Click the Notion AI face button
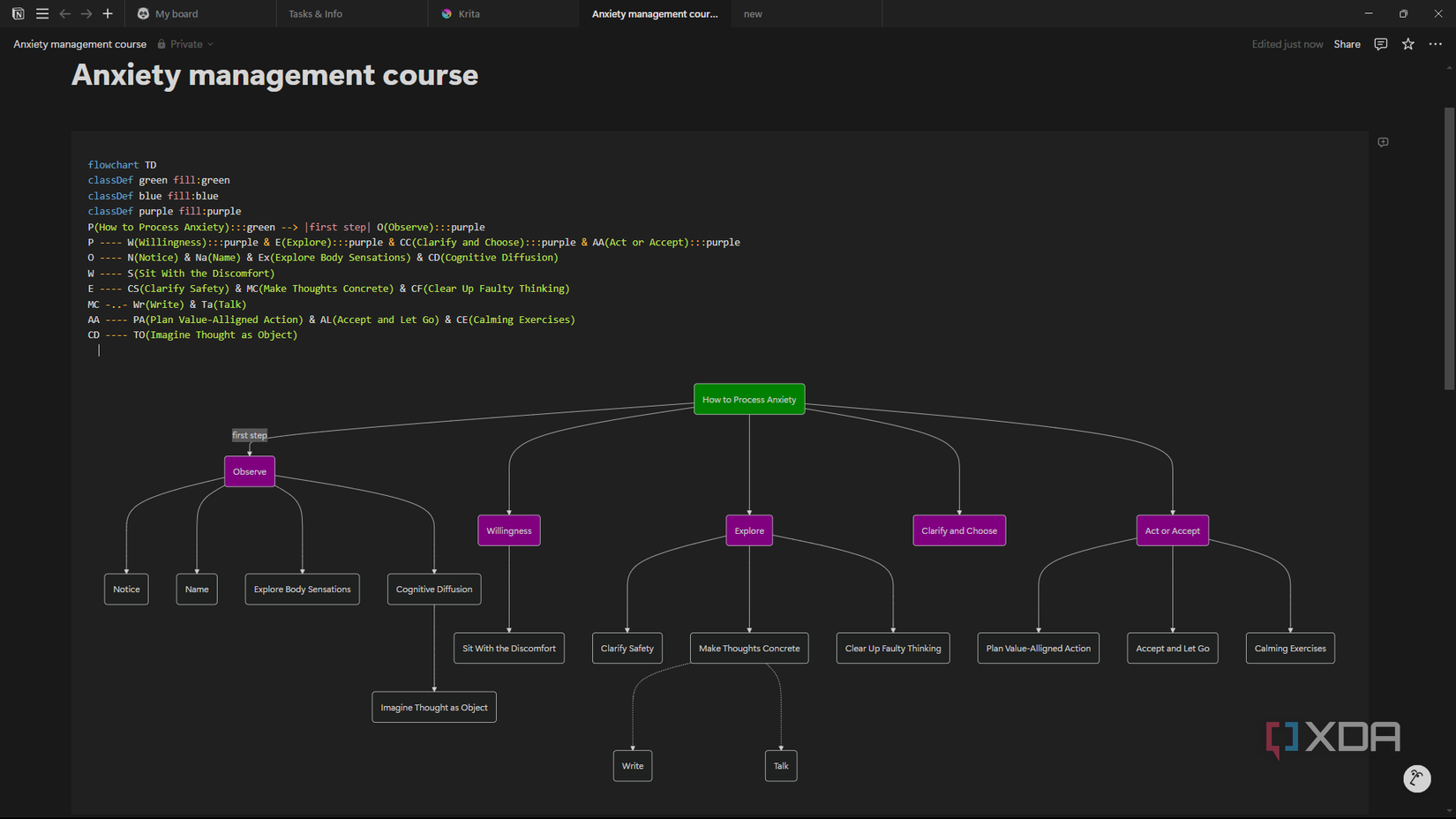1456x819 pixels. (x=1417, y=778)
